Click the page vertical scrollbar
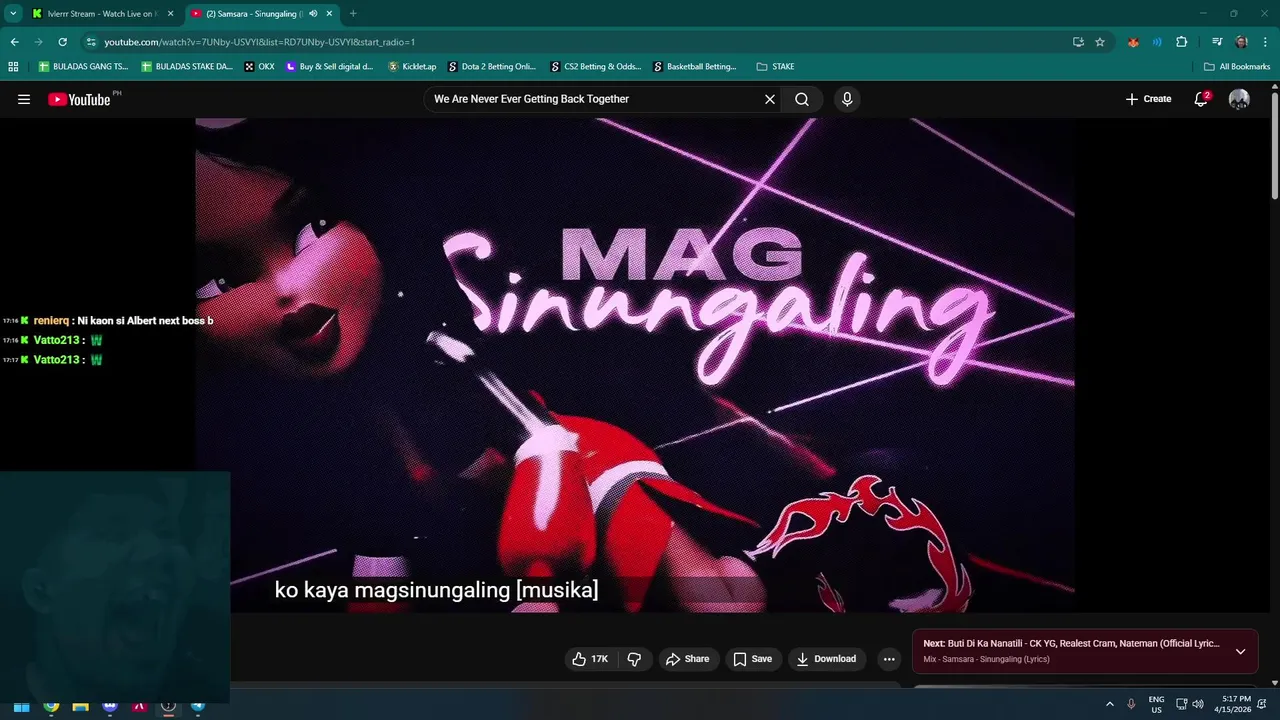 (1275, 146)
